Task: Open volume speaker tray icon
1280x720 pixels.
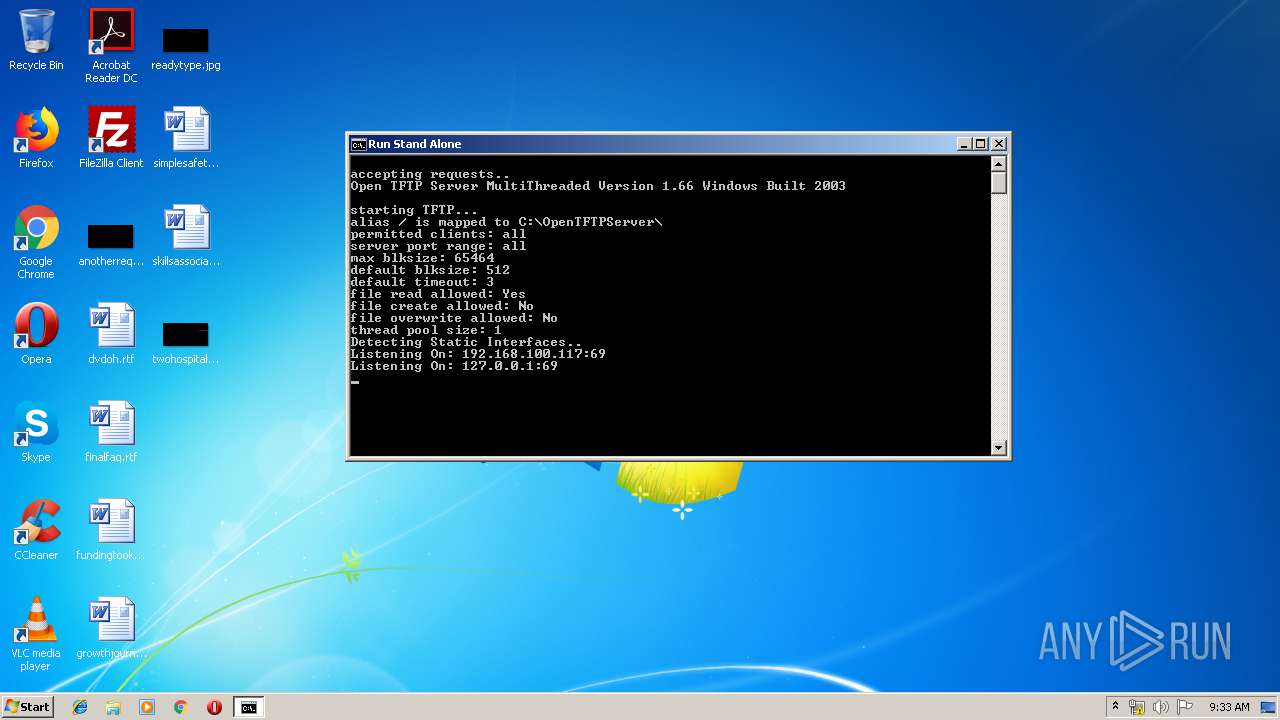Action: [1161, 707]
